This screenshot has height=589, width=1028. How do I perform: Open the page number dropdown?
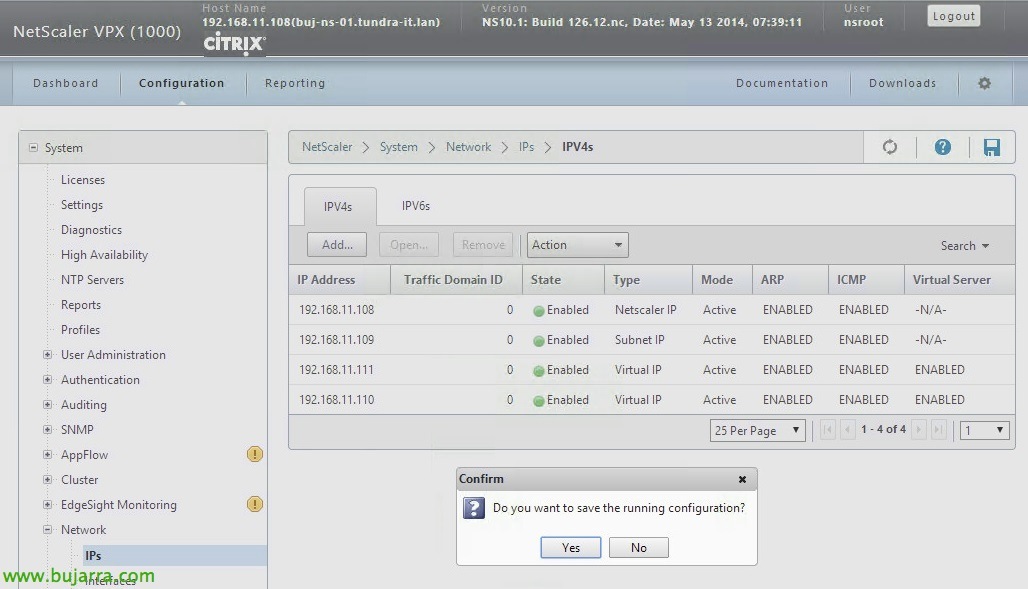[x=984, y=430]
